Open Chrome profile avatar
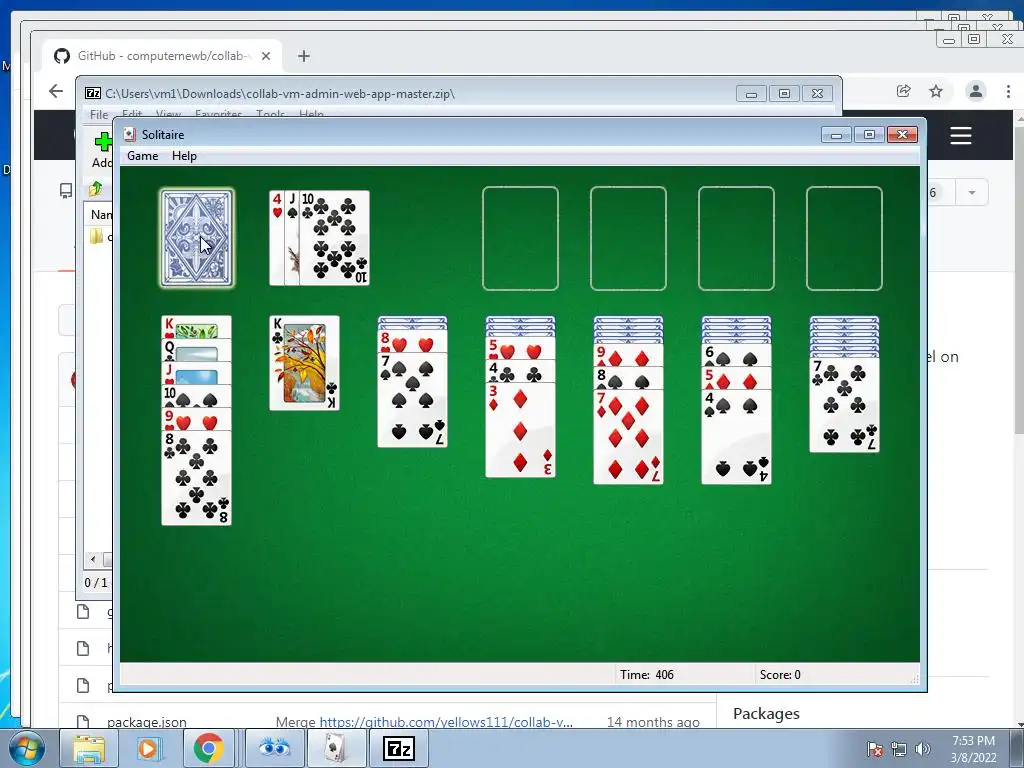The height and width of the screenshot is (768, 1024). pyautogui.click(x=976, y=91)
